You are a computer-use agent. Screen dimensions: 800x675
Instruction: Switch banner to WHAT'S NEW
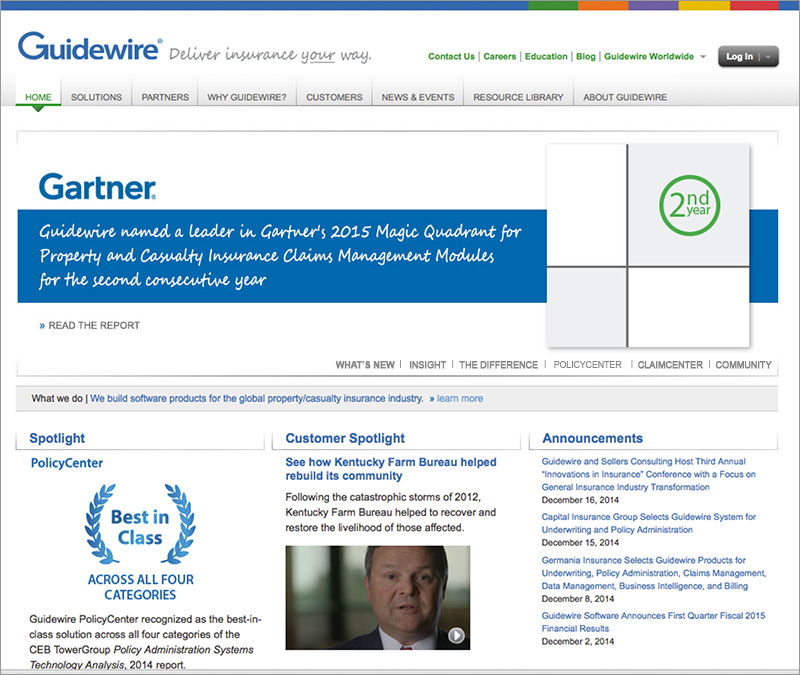[365, 365]
